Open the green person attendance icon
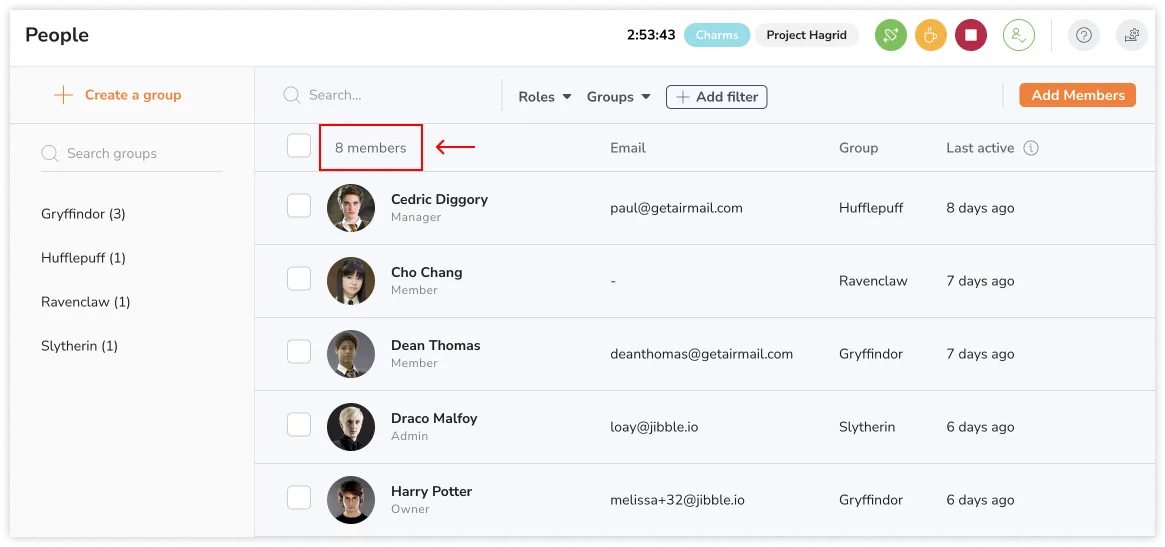Image resolution: width=1165 pixels, height=547 pixels. click(1018, 35)
